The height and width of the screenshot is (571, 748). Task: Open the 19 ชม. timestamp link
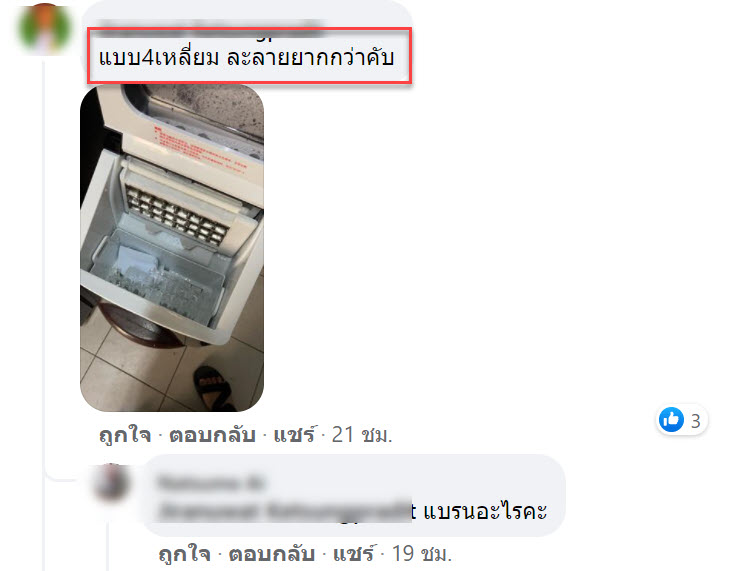point(422,554)
